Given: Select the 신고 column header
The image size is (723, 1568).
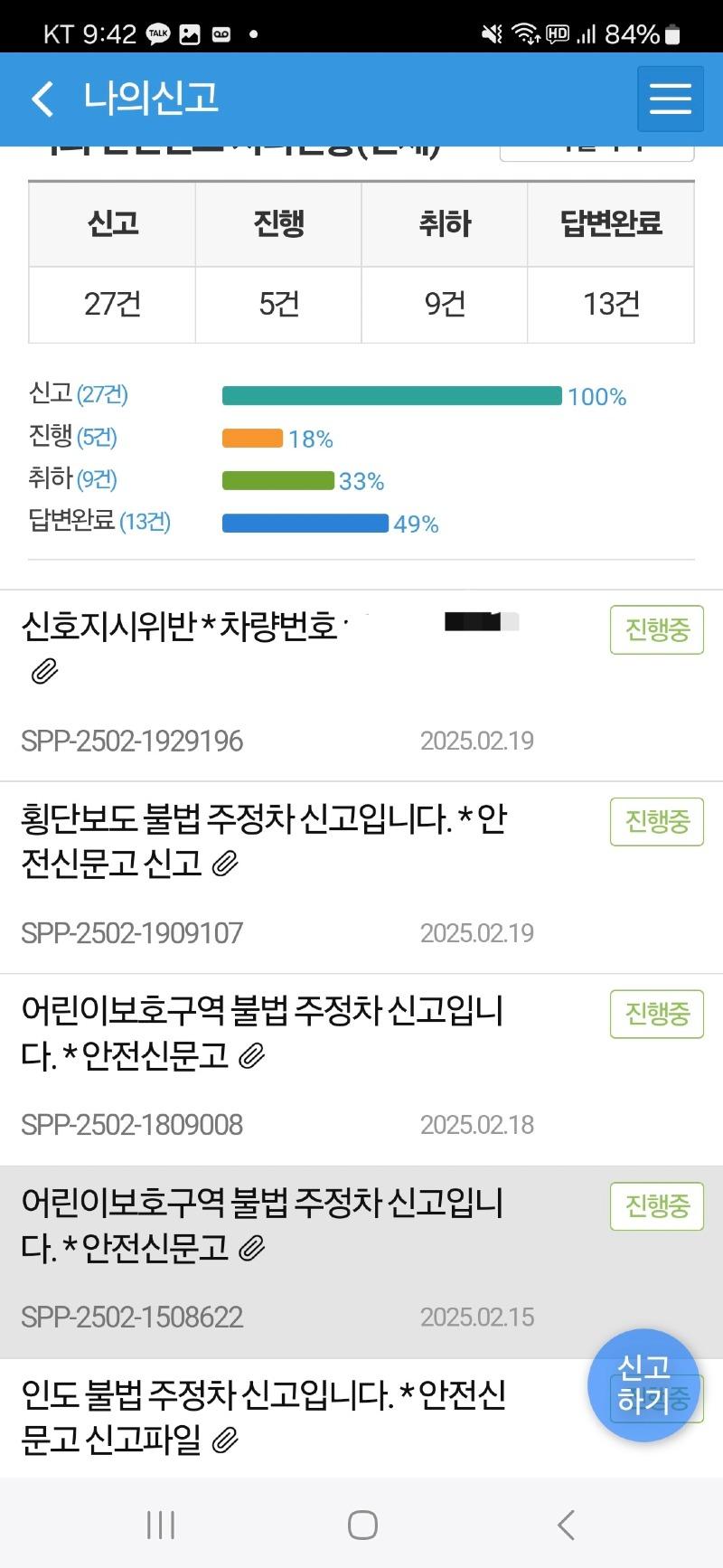Looking at the screenshot, I should [113, 223].
